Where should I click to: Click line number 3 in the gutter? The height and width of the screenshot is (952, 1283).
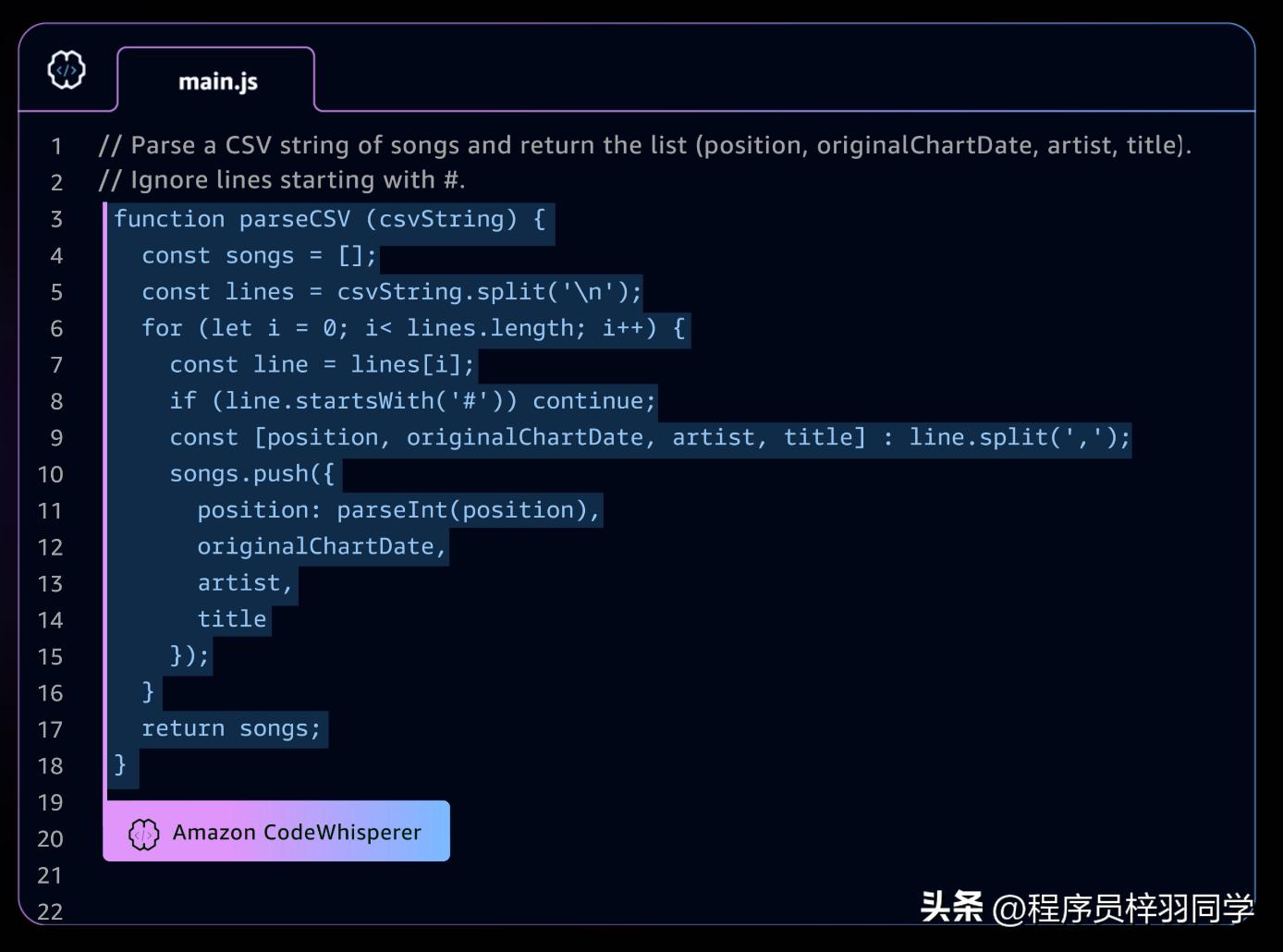[55, 219]
